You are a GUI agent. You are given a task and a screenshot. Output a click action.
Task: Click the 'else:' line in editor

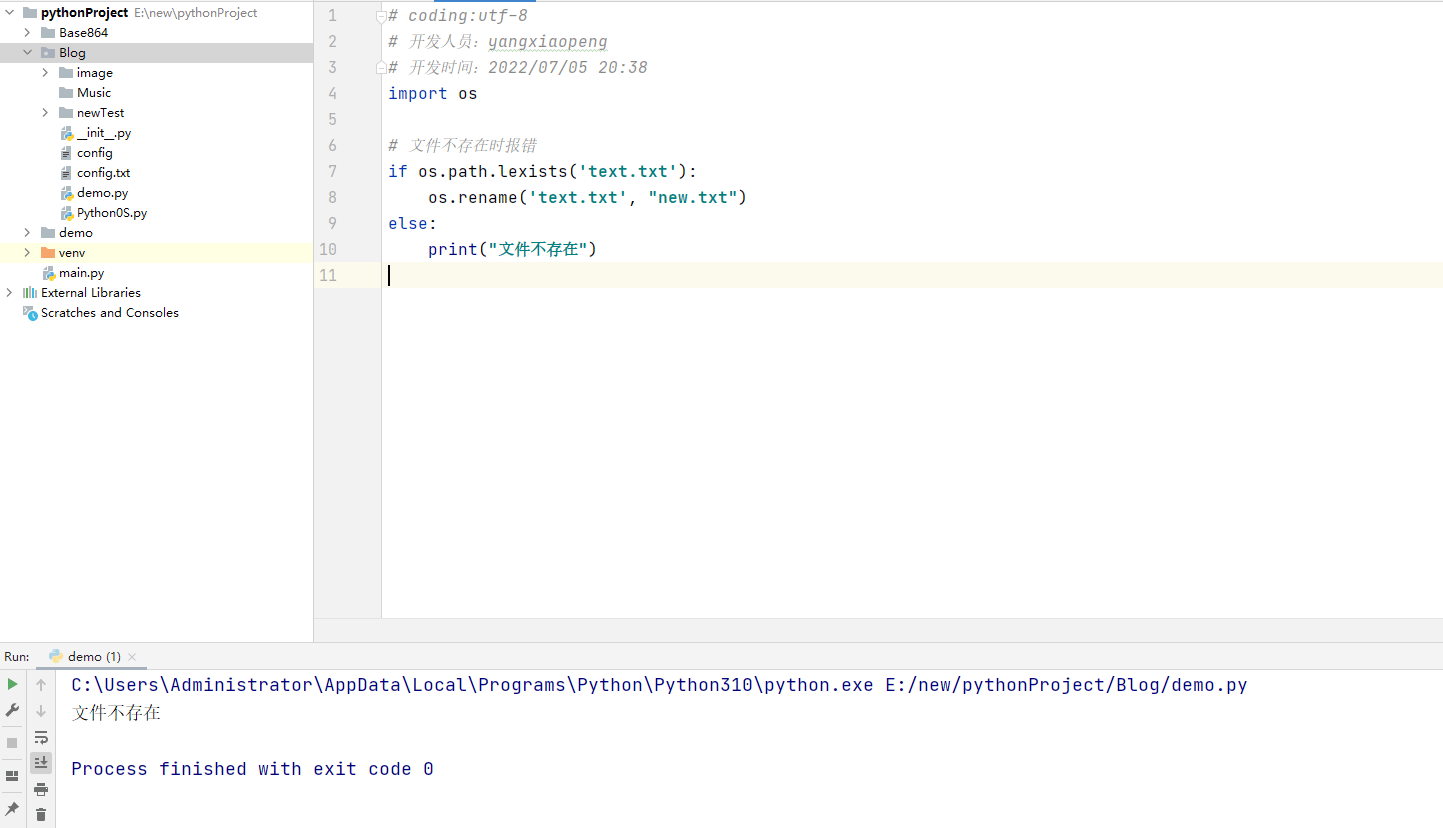(413, 224)
